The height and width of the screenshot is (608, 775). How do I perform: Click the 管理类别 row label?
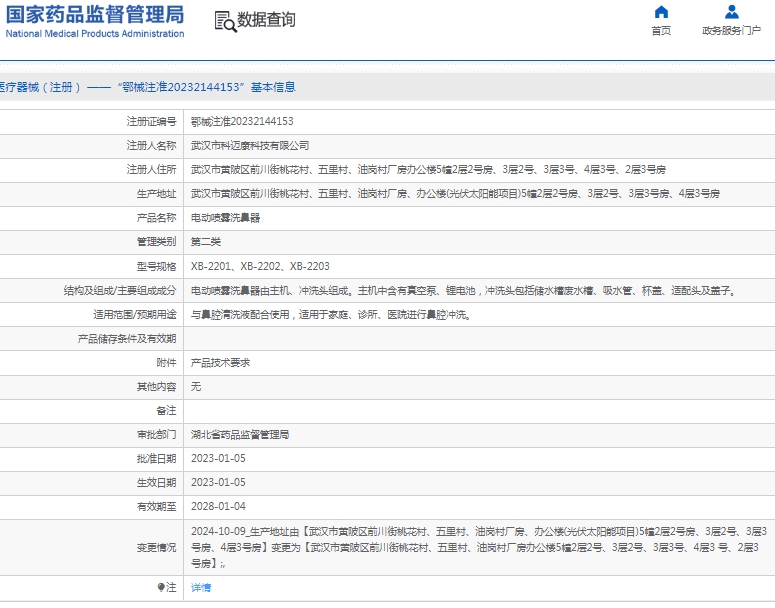coord(156,242)
